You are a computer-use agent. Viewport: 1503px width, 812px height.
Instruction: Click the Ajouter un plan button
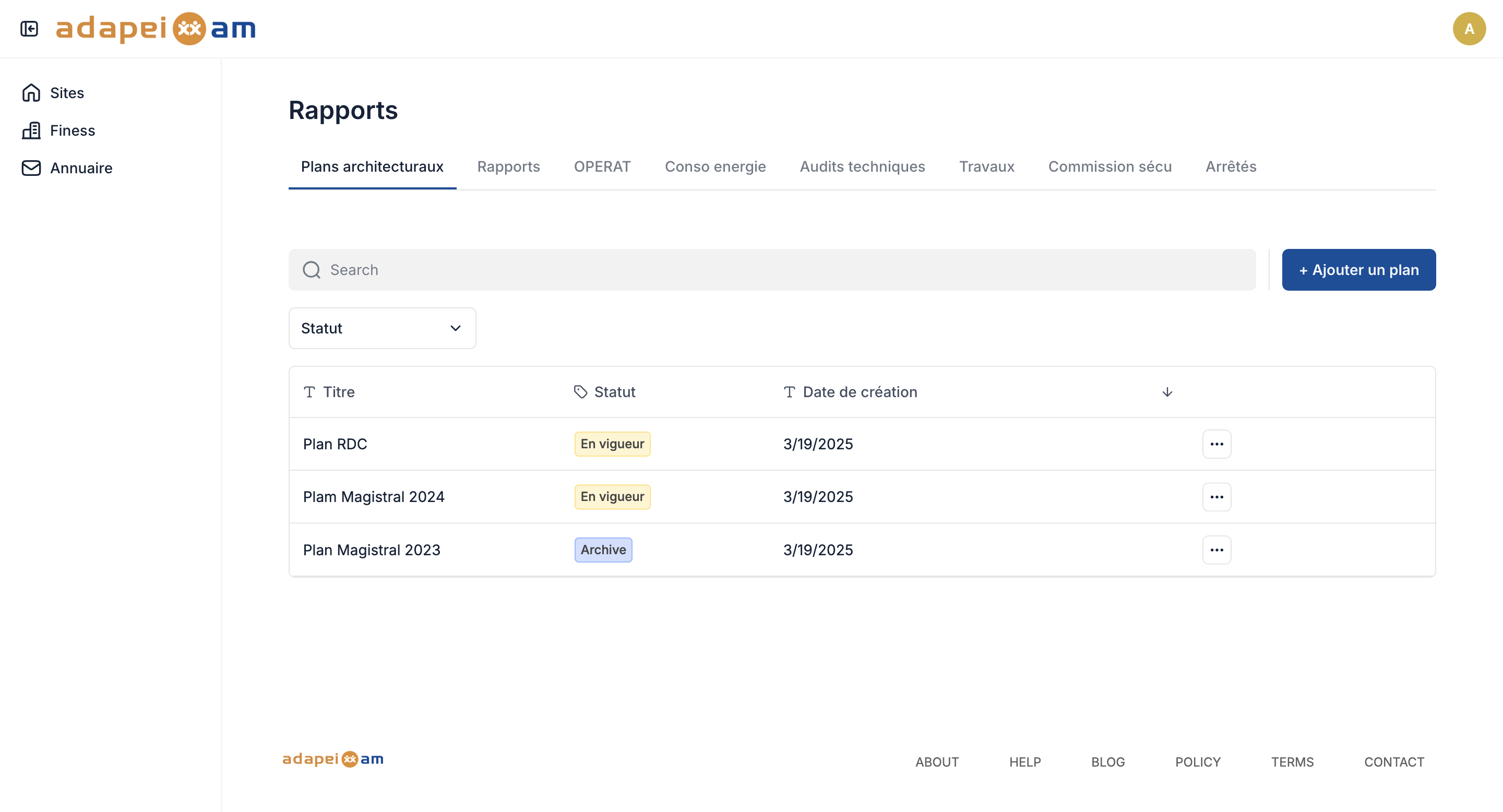1358,270
